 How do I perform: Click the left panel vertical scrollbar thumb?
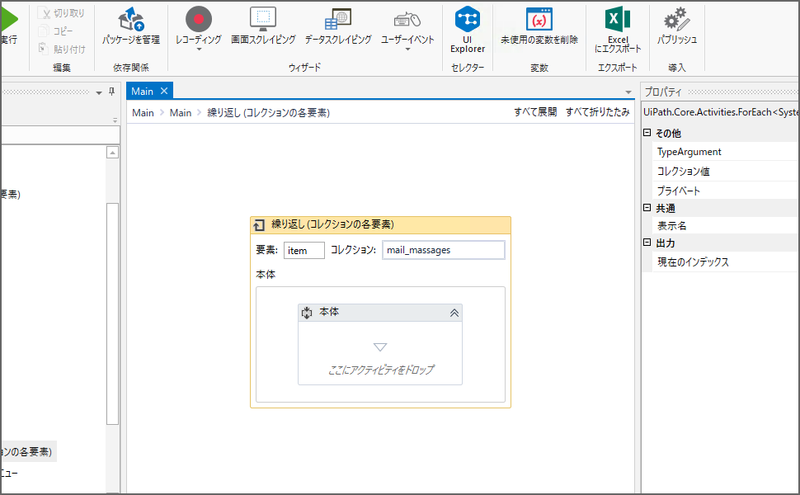[112, 314]
